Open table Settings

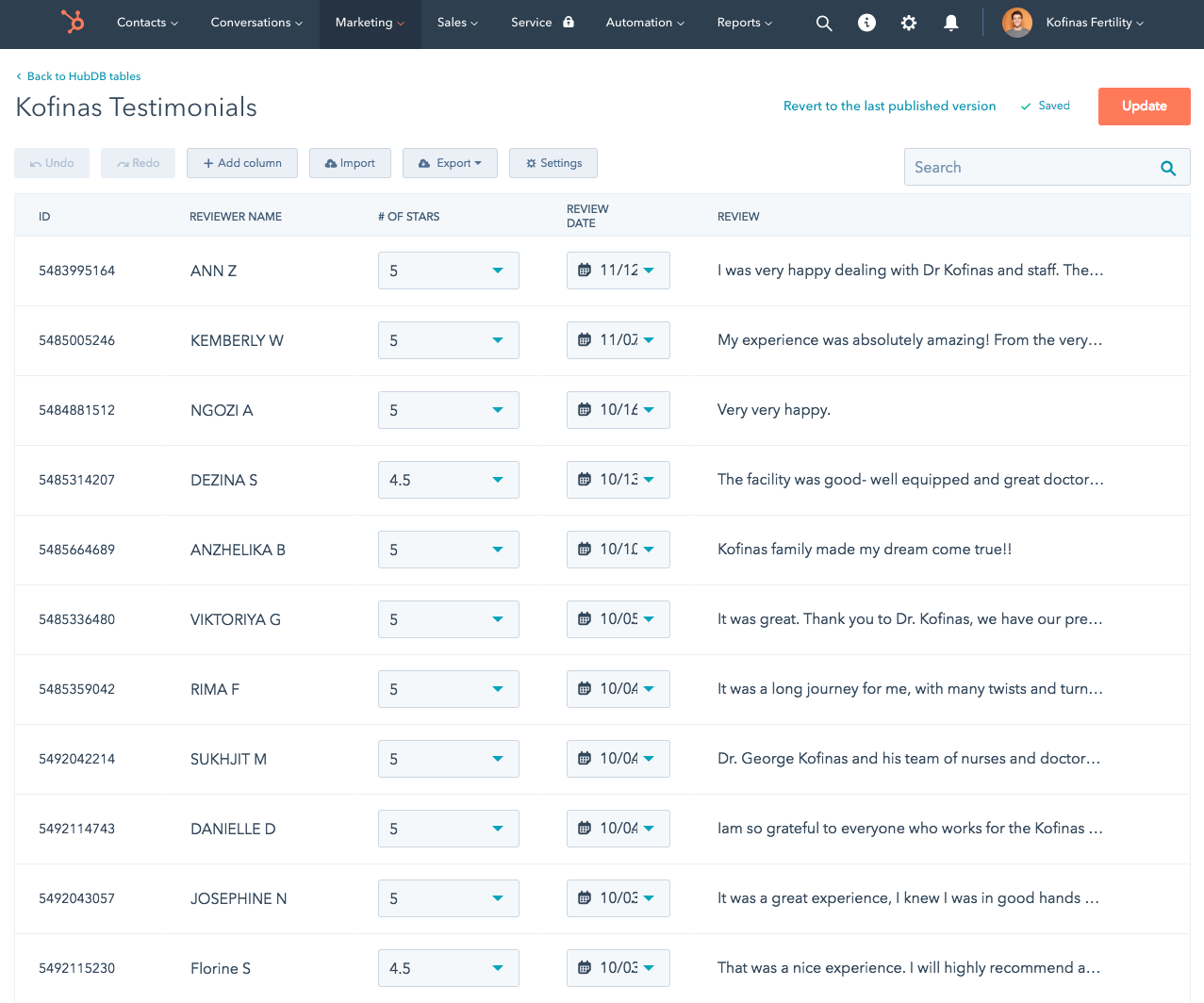(x=553, y=163)
